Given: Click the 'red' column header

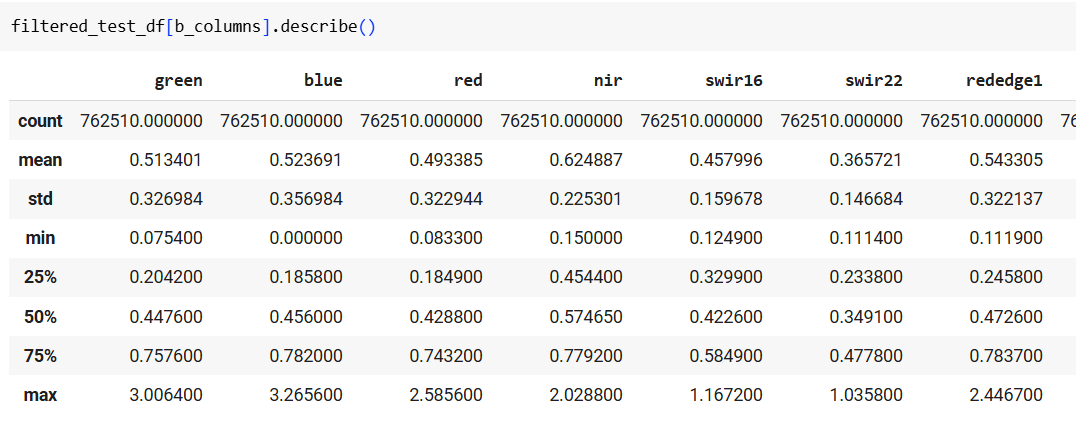Looking at the screenshot, I should pyautogui.click(x=467, y=81).
